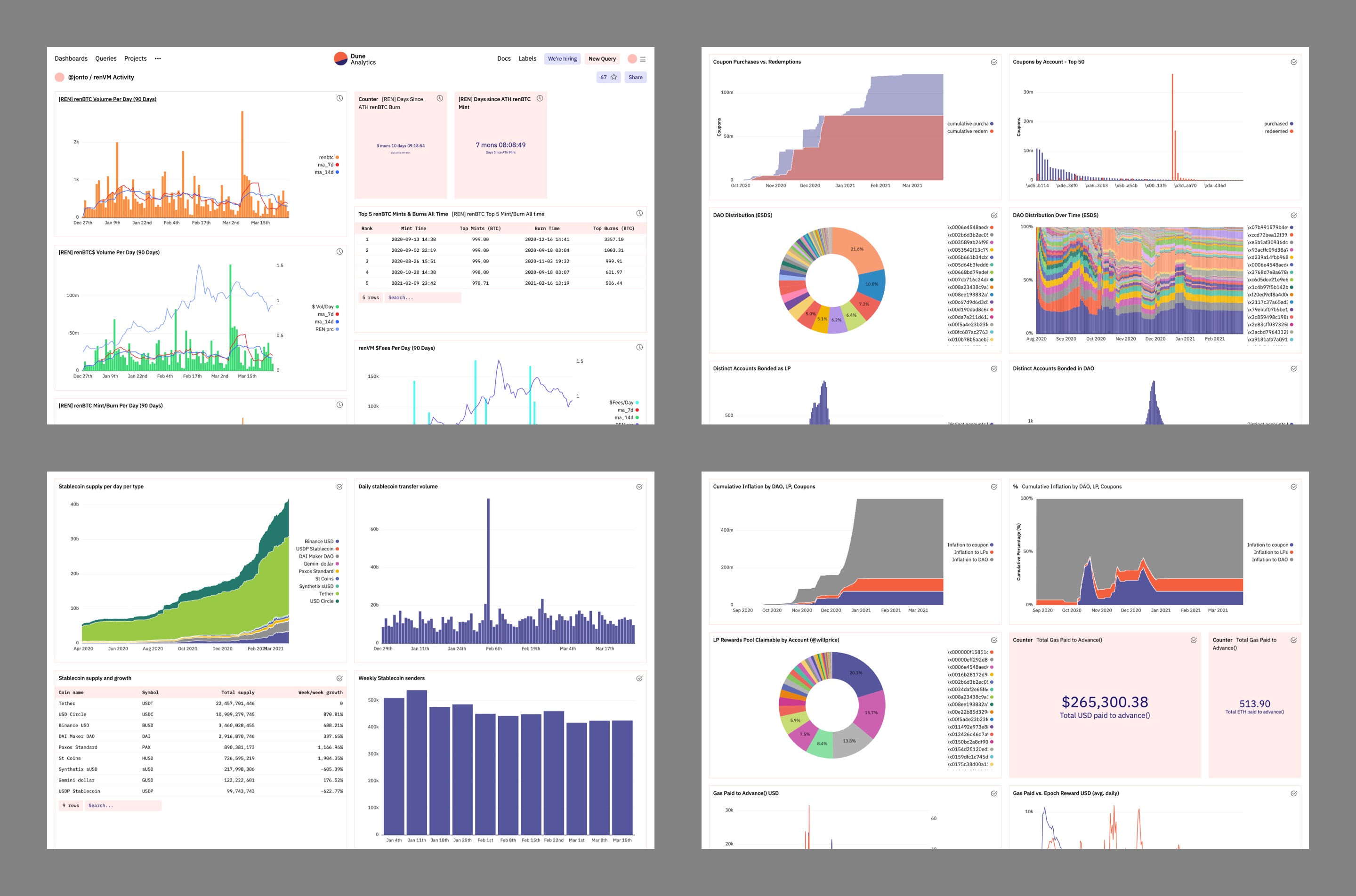Viewport: 1356px width, 896px height.
Task: Click check icon on Coupons by Account - Top 50
Action: click(x=1294, y=62)
